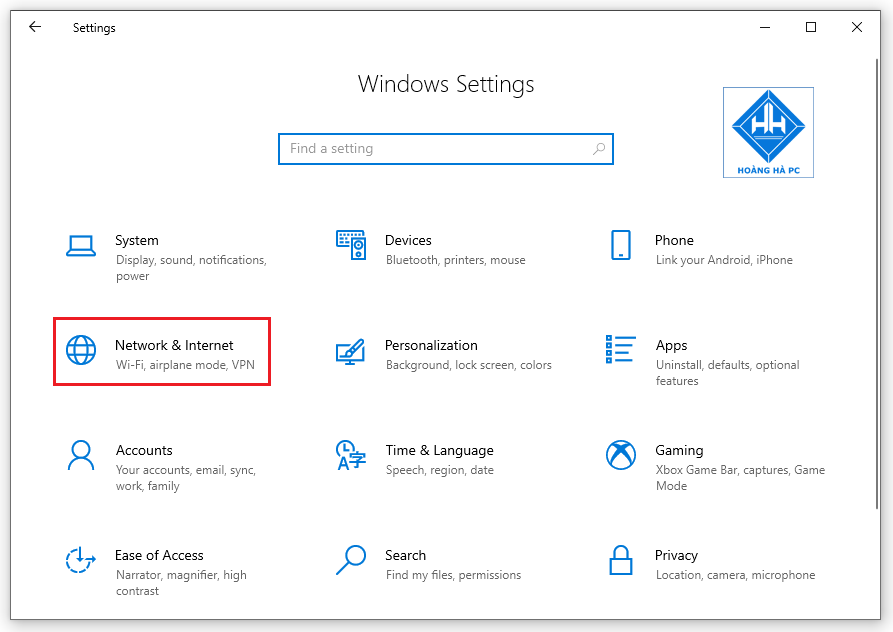The width and height of the screenshot is (893, 632).
Task: Click the Gaming Xbox icon
Action: coord(621,455)
